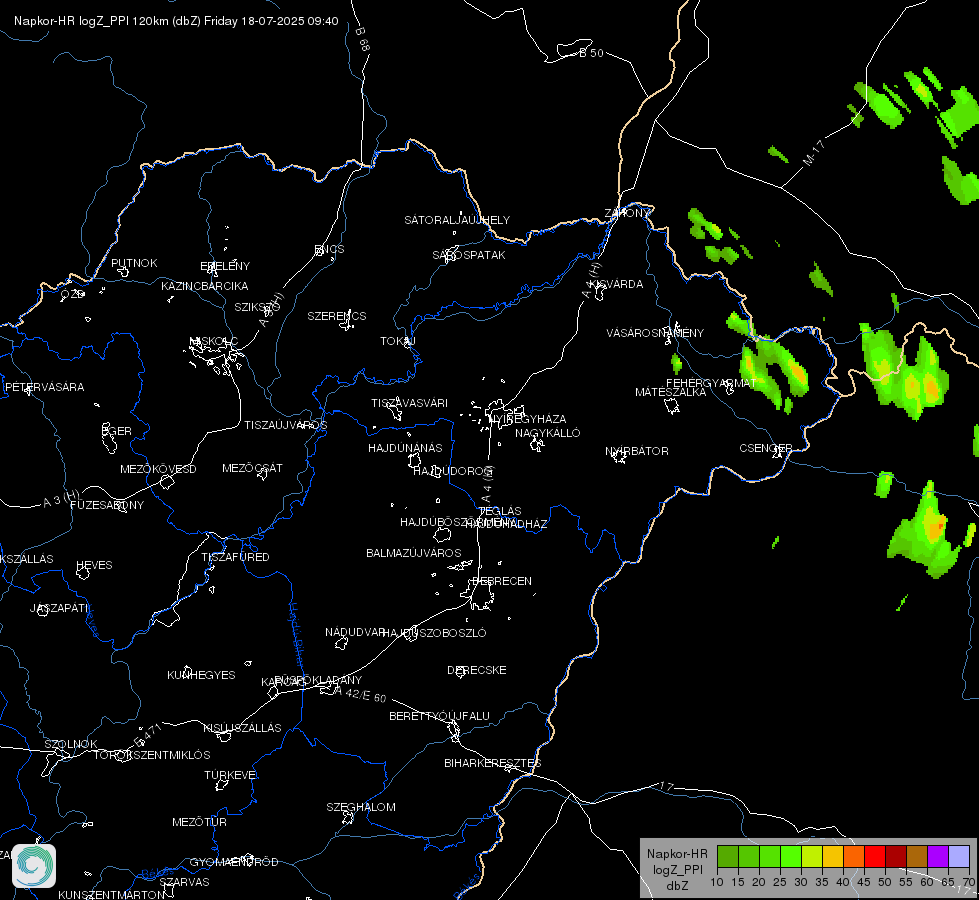
Task: Click the SZERENCS city label
Action: coord(337,316)
